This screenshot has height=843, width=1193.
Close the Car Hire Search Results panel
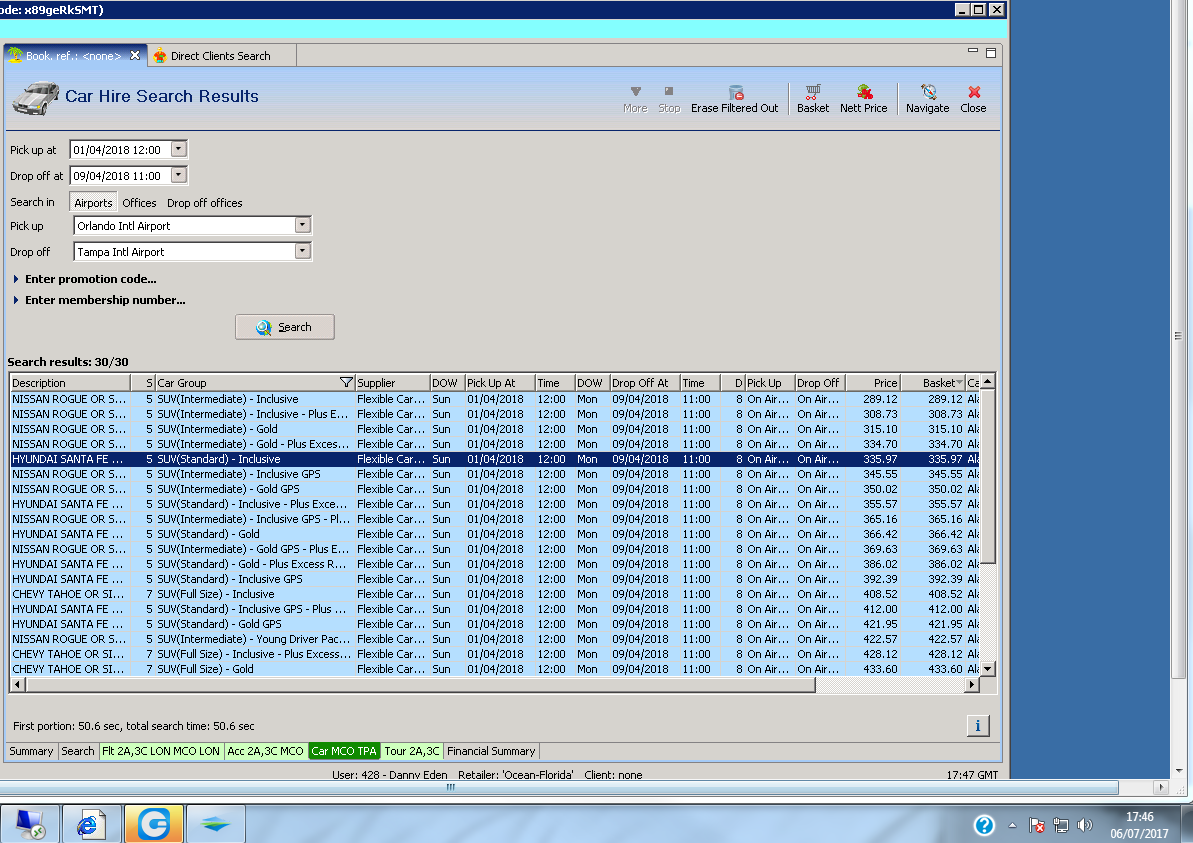[973, 100]
